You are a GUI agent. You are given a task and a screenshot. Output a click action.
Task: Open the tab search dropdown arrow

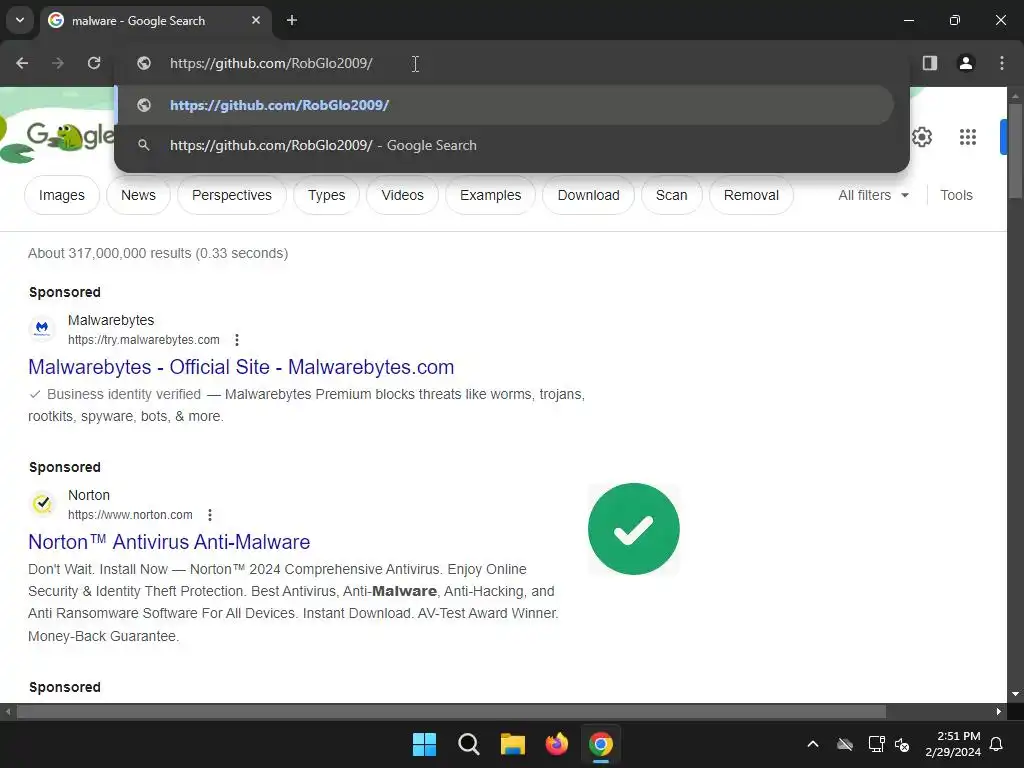tap(20, 20)
